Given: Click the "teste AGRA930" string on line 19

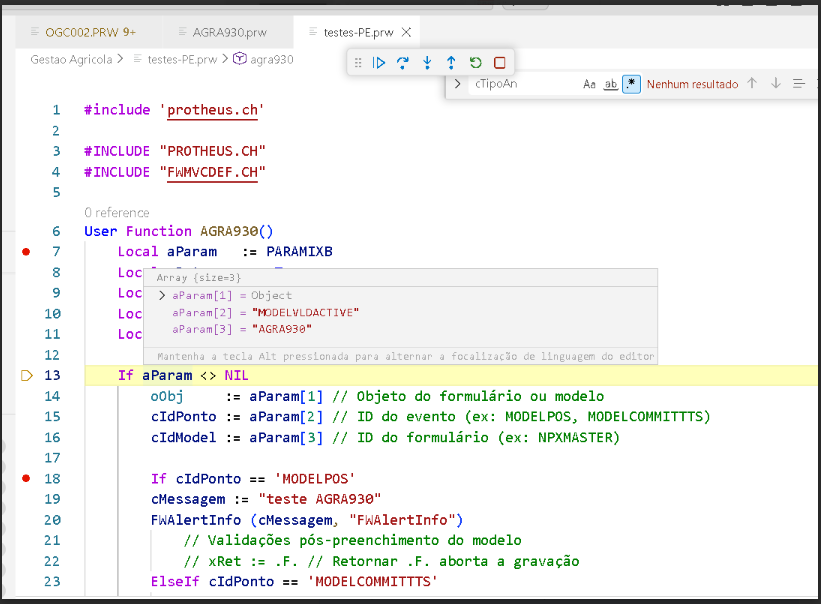Looking at the screenshot, I should pos(320,499).
